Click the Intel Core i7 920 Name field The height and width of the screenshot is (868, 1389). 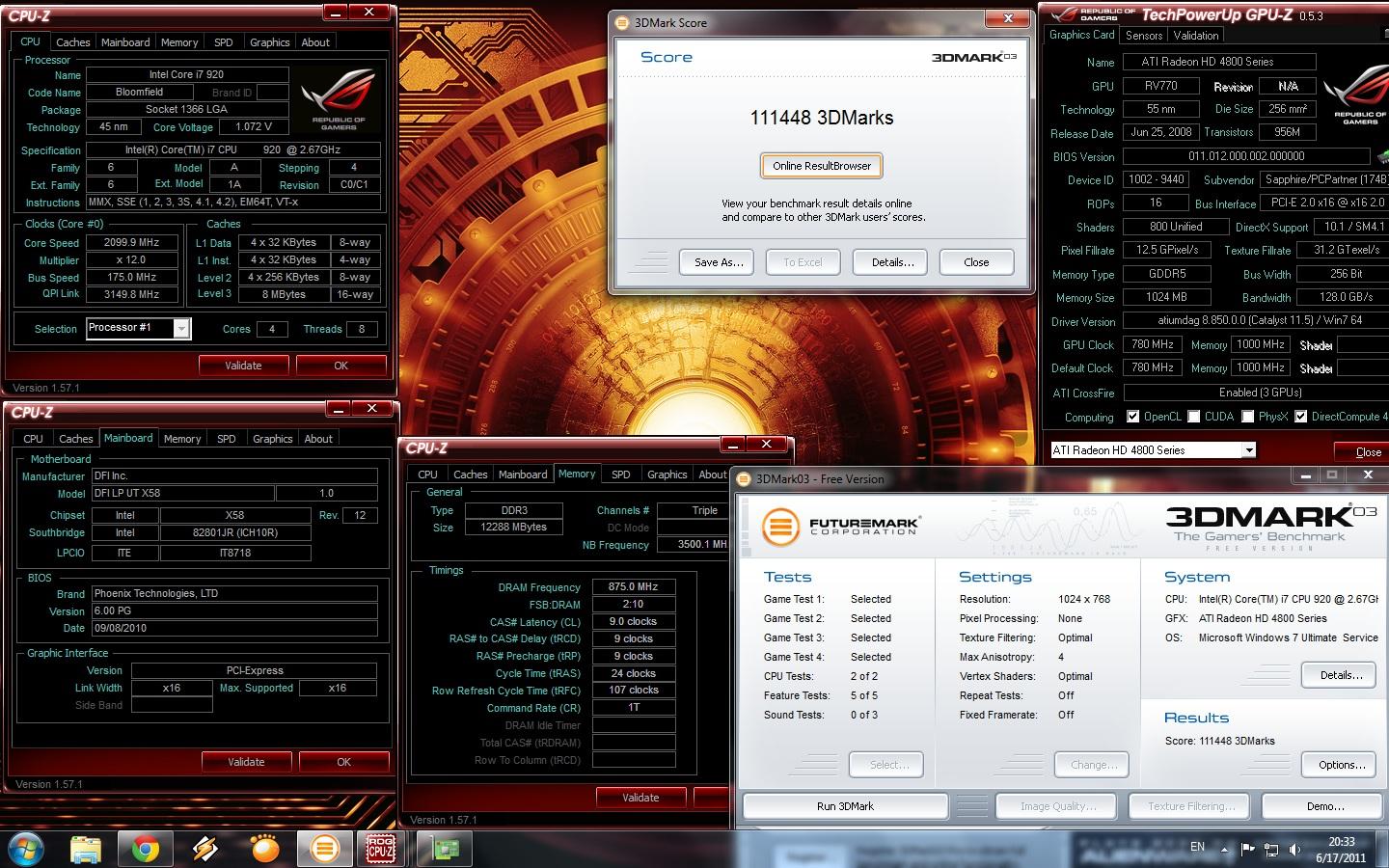tap(187, 74)
